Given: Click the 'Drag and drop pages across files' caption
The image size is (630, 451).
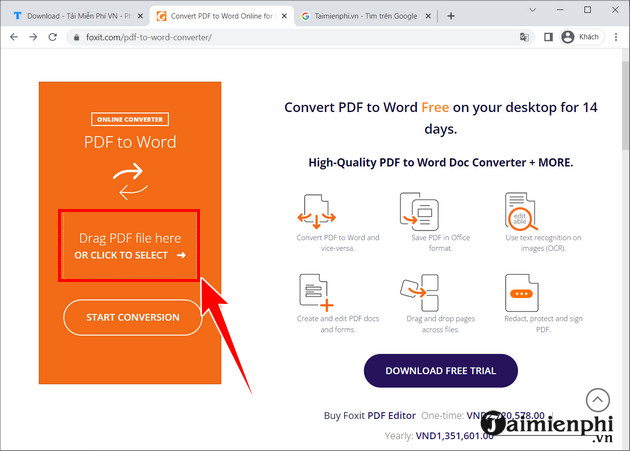Looking at the screenshot, I should pyautogui.click(x=440, y=324).
